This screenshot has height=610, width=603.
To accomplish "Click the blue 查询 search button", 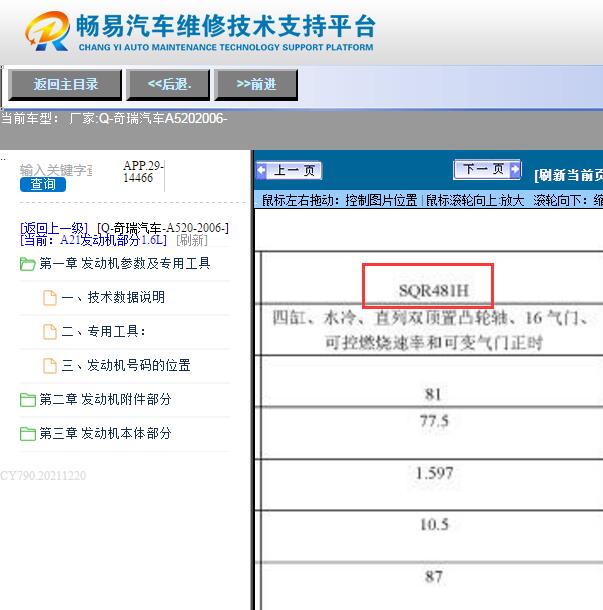I will pos(43,184).
